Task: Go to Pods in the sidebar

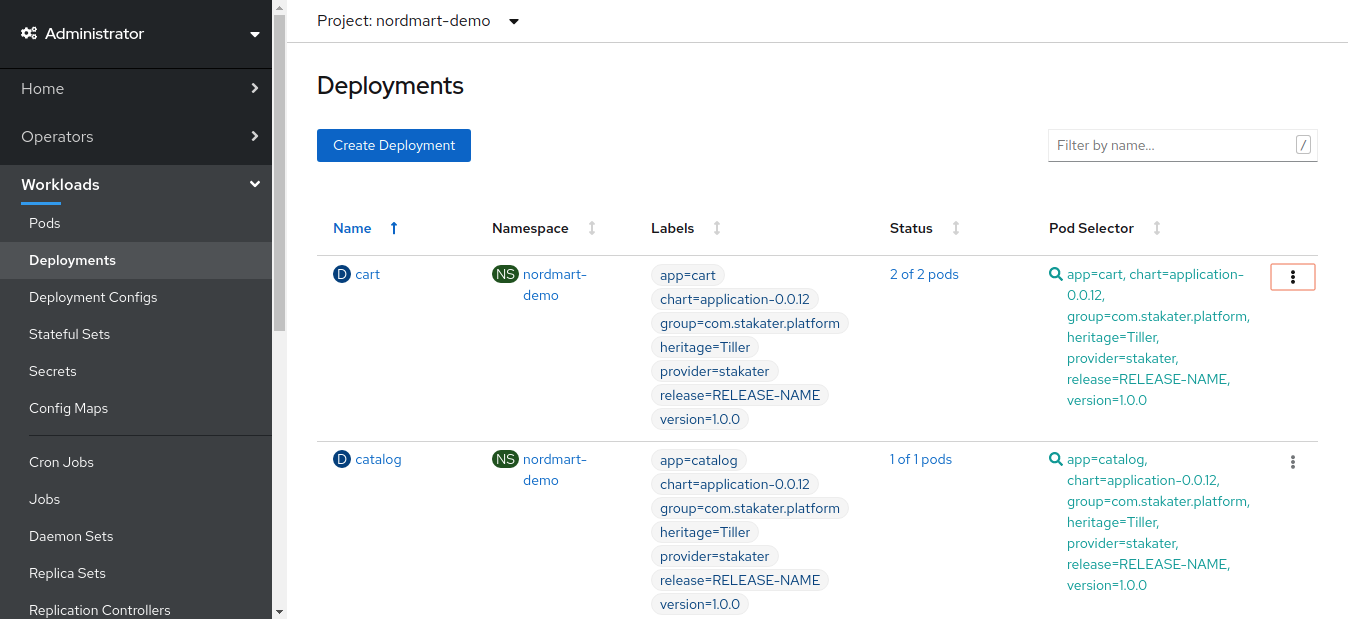Action: pos(136,223)
